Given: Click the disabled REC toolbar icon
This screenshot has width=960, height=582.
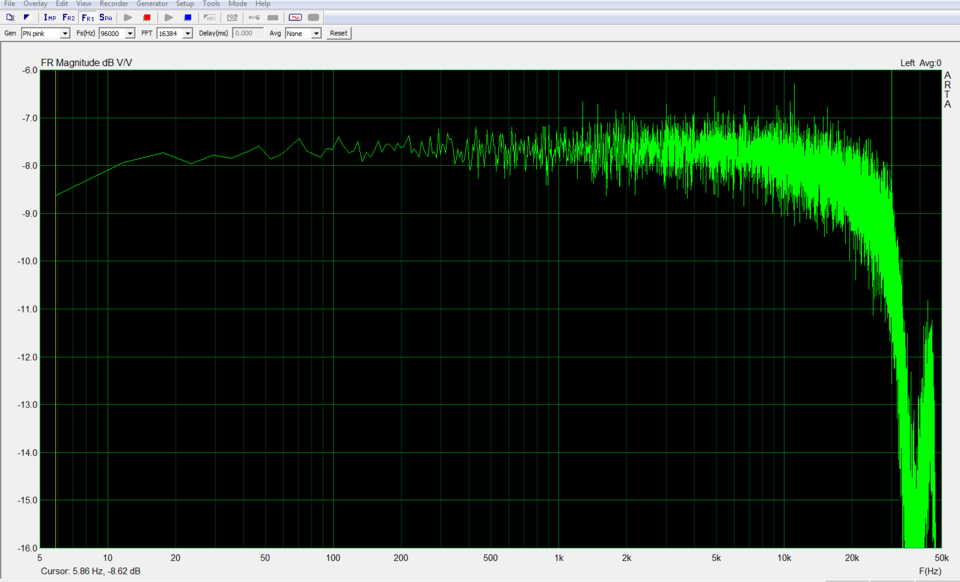Looking at the screenshot, I should 210,18.
